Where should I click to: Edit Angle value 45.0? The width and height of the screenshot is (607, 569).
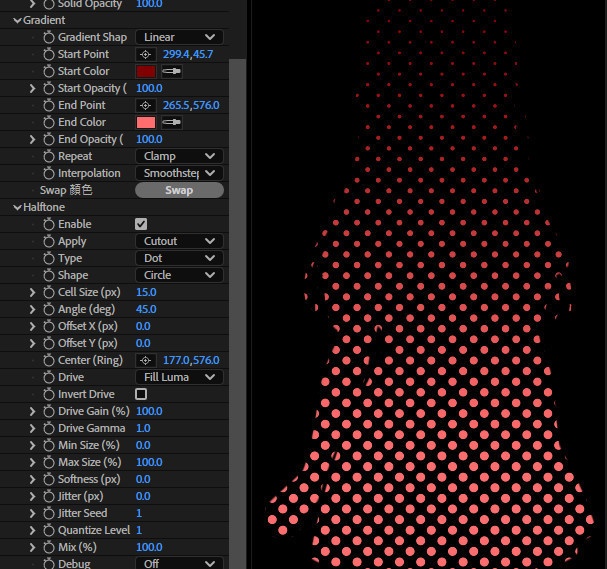(146, 309)
